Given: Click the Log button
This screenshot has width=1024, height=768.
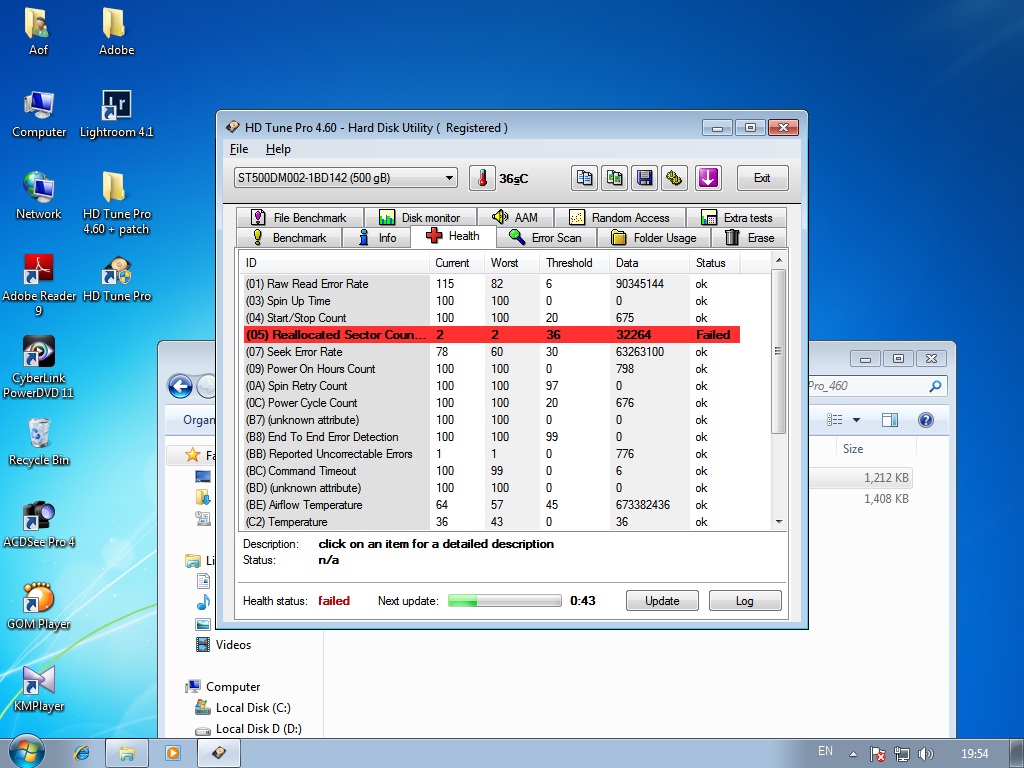Looking at the screenshot, I should point(744,601).
